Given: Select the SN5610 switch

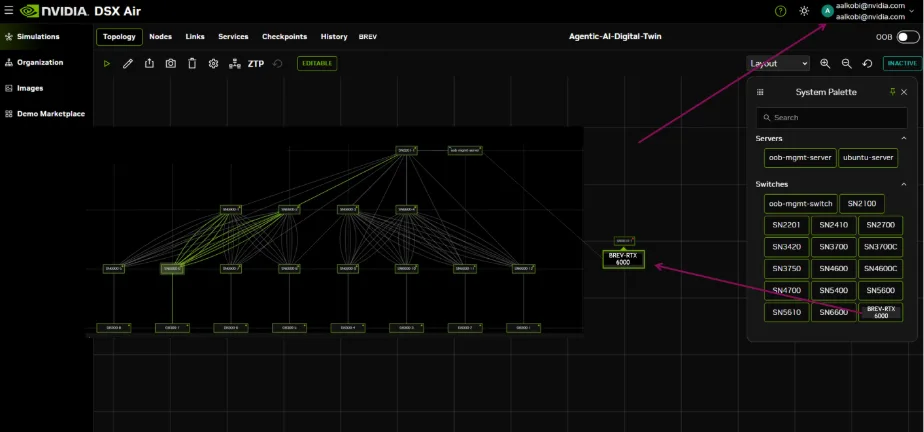Looking at the screenshot, I should pos(786,312).
